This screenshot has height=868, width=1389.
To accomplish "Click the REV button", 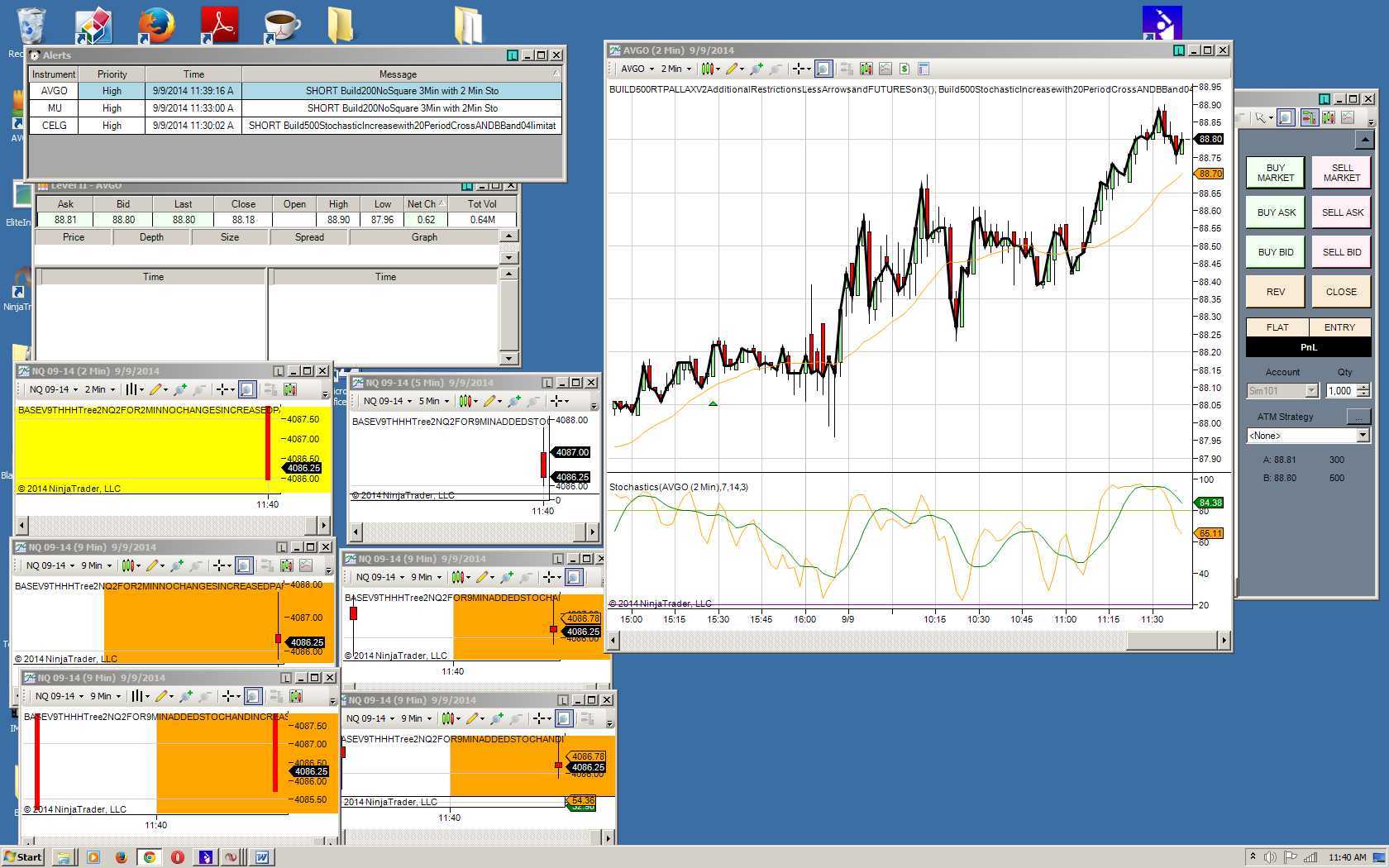I will coord(1276,292).
